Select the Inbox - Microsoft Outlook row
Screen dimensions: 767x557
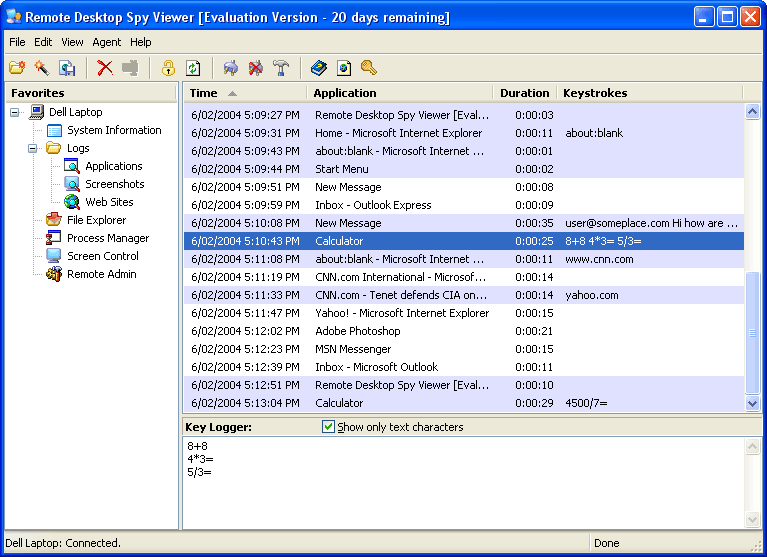464,367
